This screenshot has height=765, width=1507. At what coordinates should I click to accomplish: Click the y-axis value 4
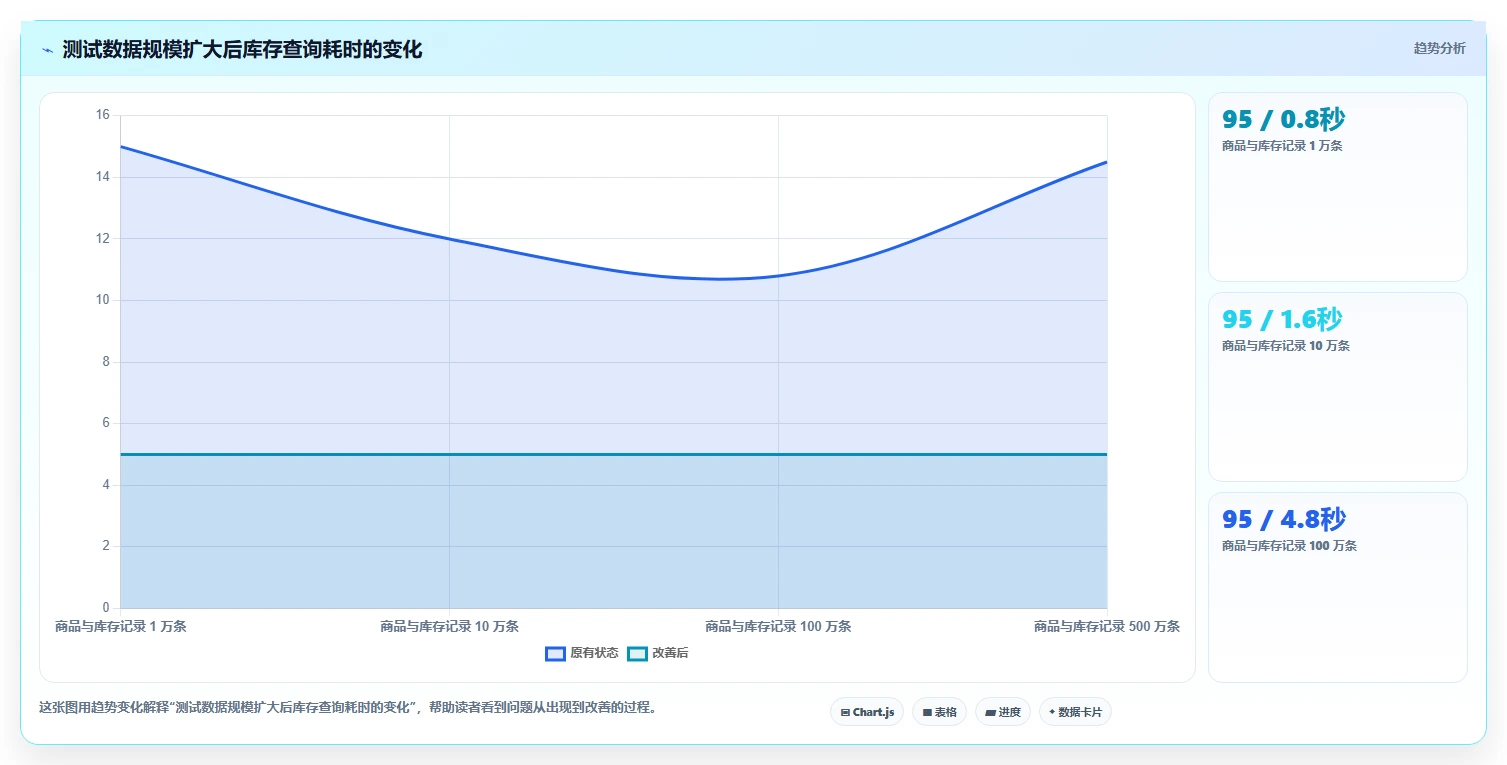(x=105, y=485)
